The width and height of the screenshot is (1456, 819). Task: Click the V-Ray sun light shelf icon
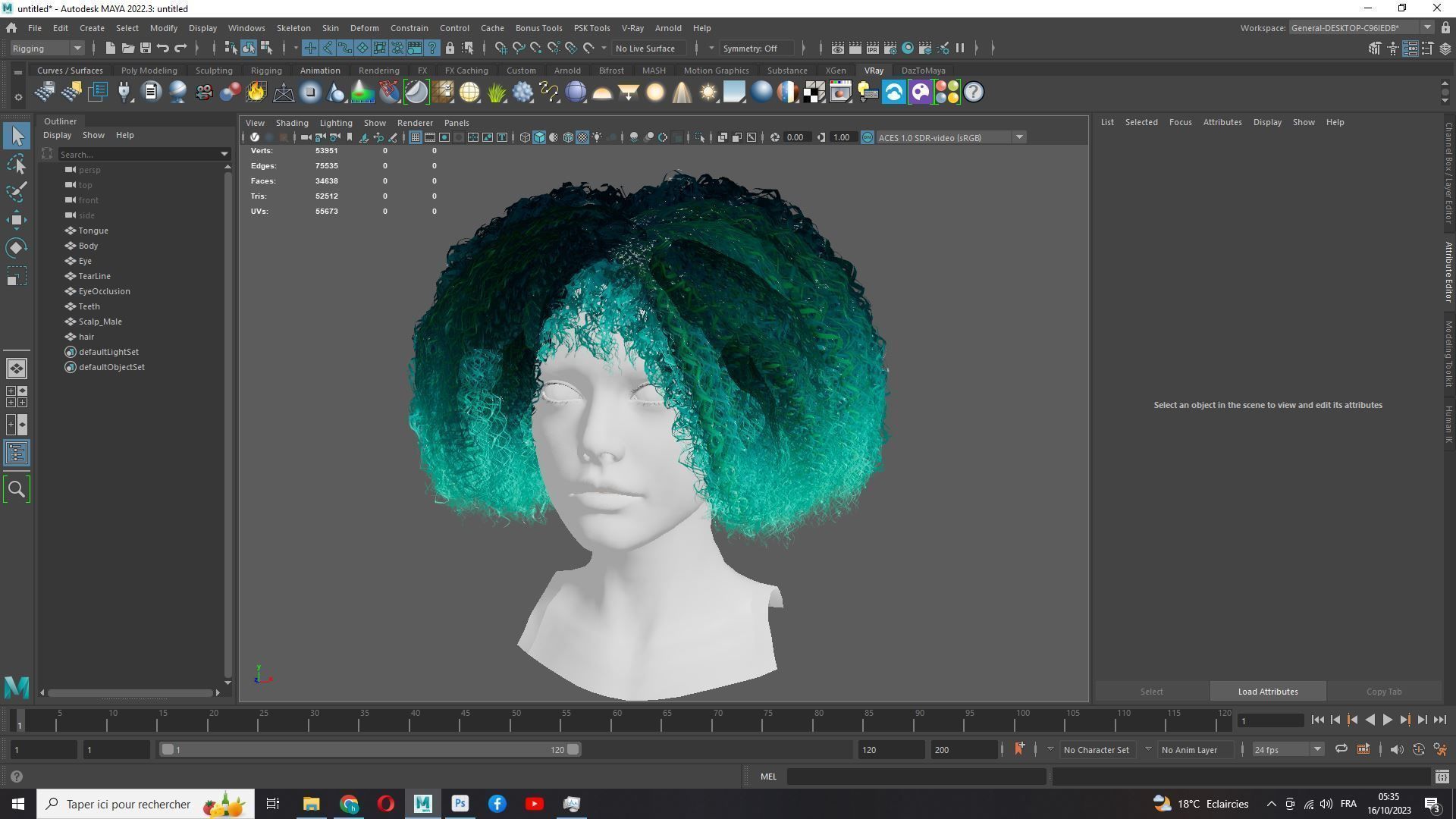coord(708,93)
